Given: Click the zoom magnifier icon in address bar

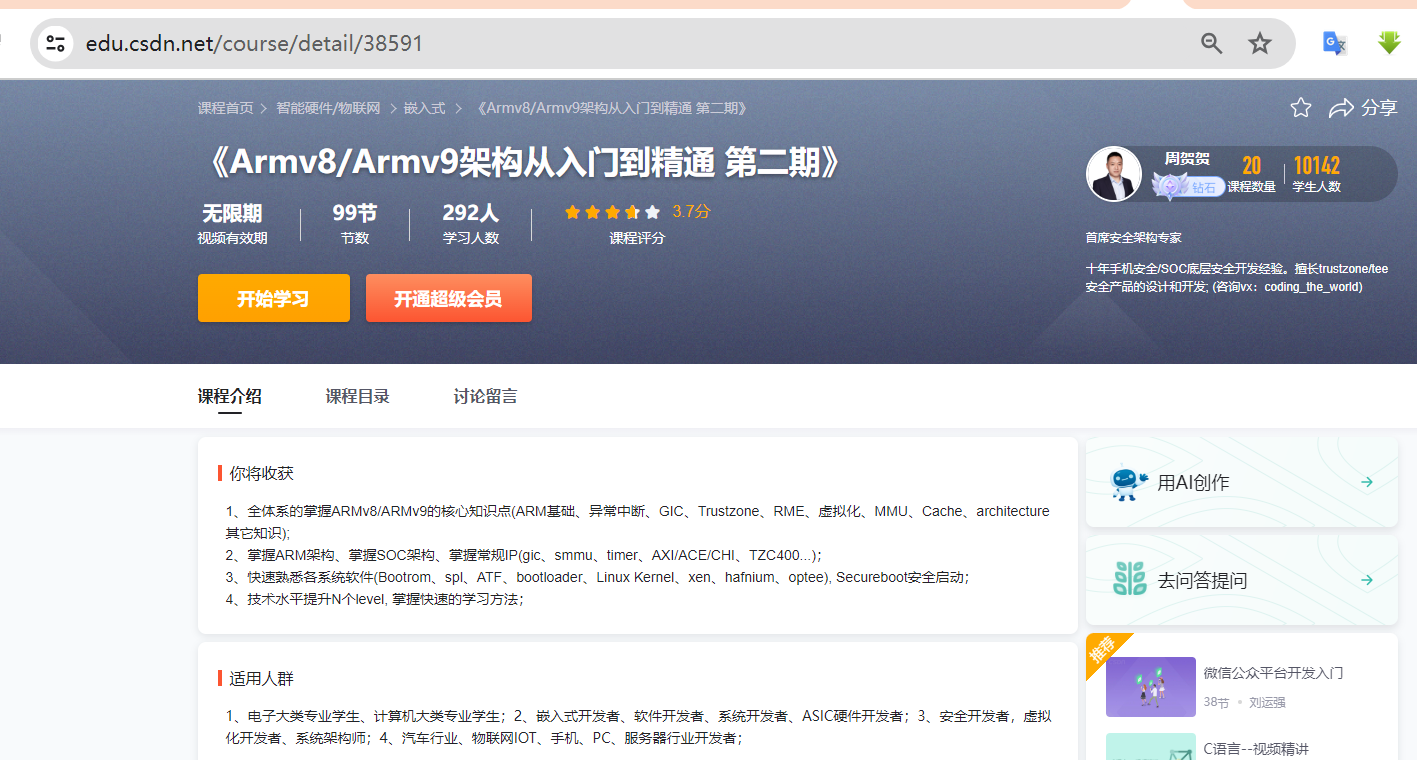Looking at the screenshot, I should [x=1211, y=43].
